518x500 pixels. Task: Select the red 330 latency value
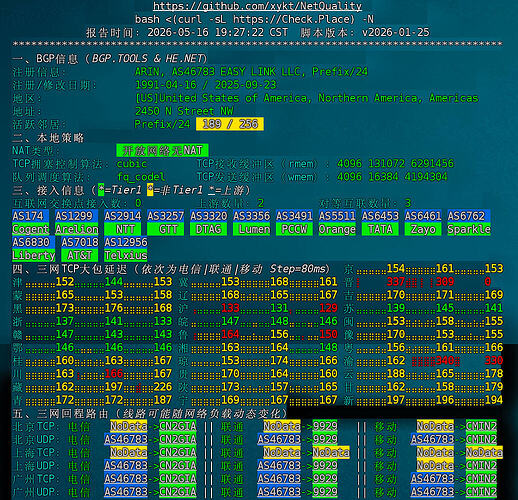(494, 361)
